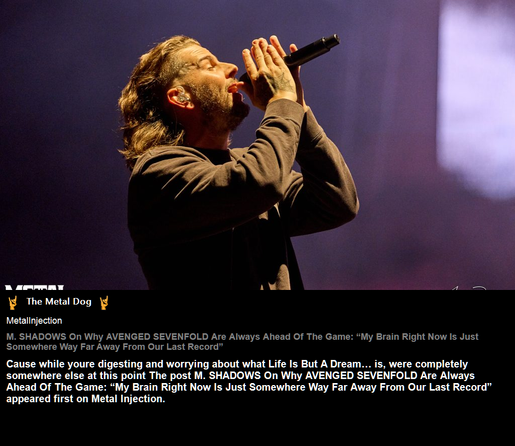The image size is (515, 446).
Task: Click the article summary starting "Cause while"
Action: pyautogui.click(x=249, y=381)
